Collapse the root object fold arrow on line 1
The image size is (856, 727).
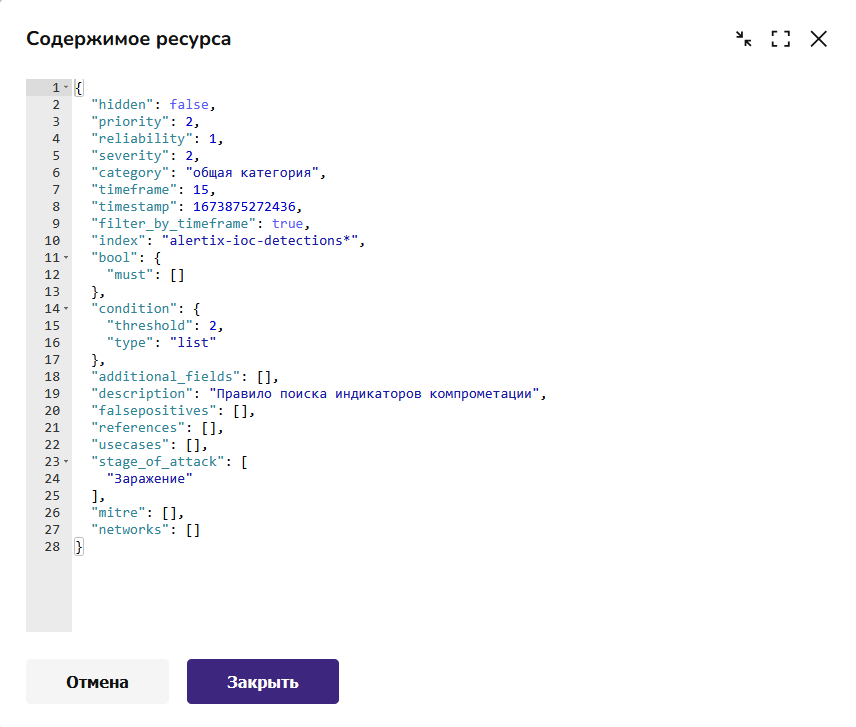click(x=66, y=87)
